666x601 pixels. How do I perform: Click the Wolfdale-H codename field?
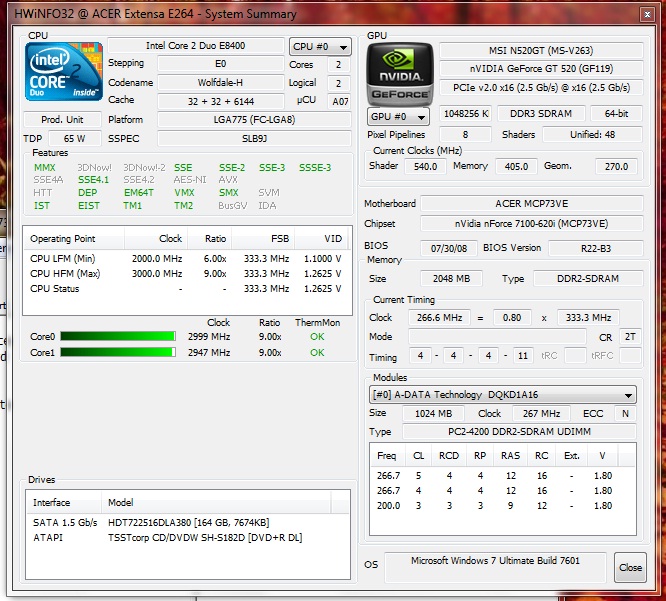pyautogui.click(x=220, y=82)
